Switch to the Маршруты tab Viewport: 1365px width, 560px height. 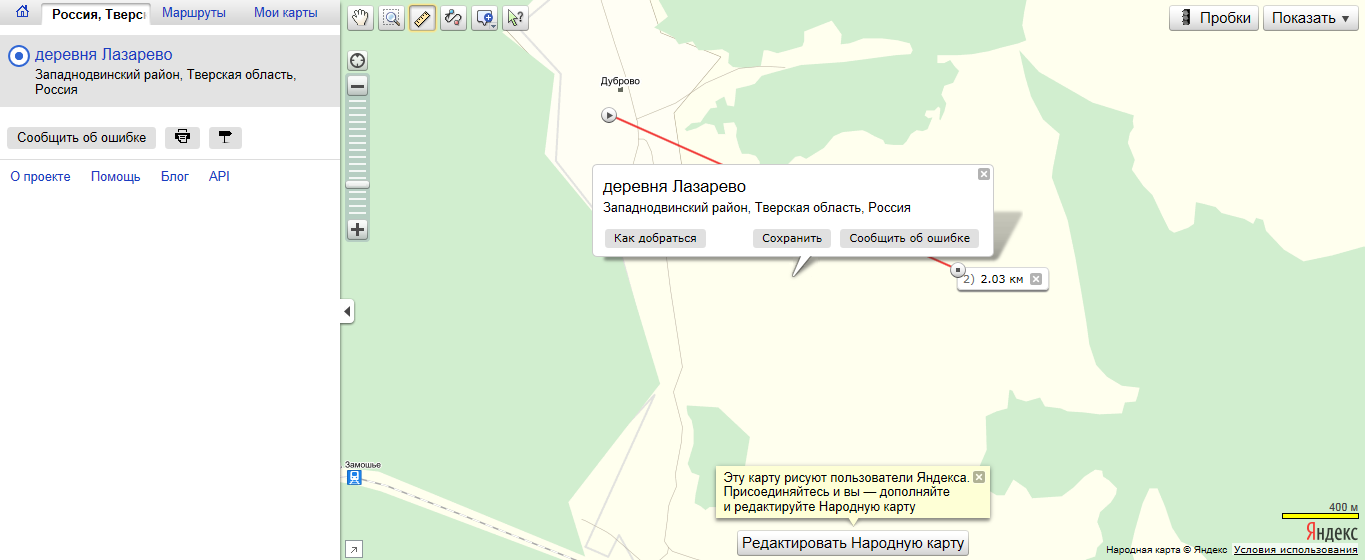click(194, 14)
